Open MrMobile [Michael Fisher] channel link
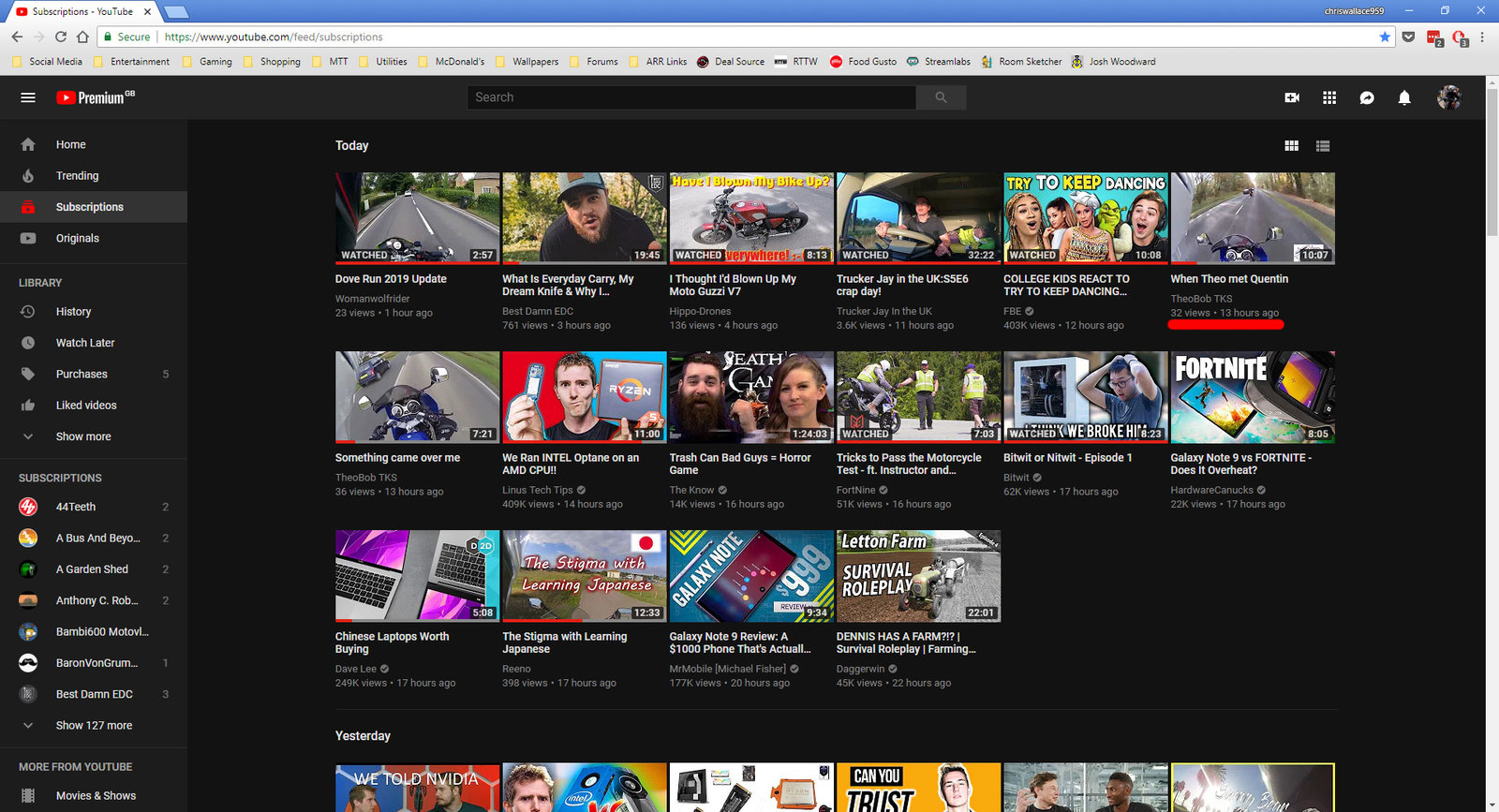This screenshot has width=1499, height=812. pyautogui.click(x=728, y=669)
